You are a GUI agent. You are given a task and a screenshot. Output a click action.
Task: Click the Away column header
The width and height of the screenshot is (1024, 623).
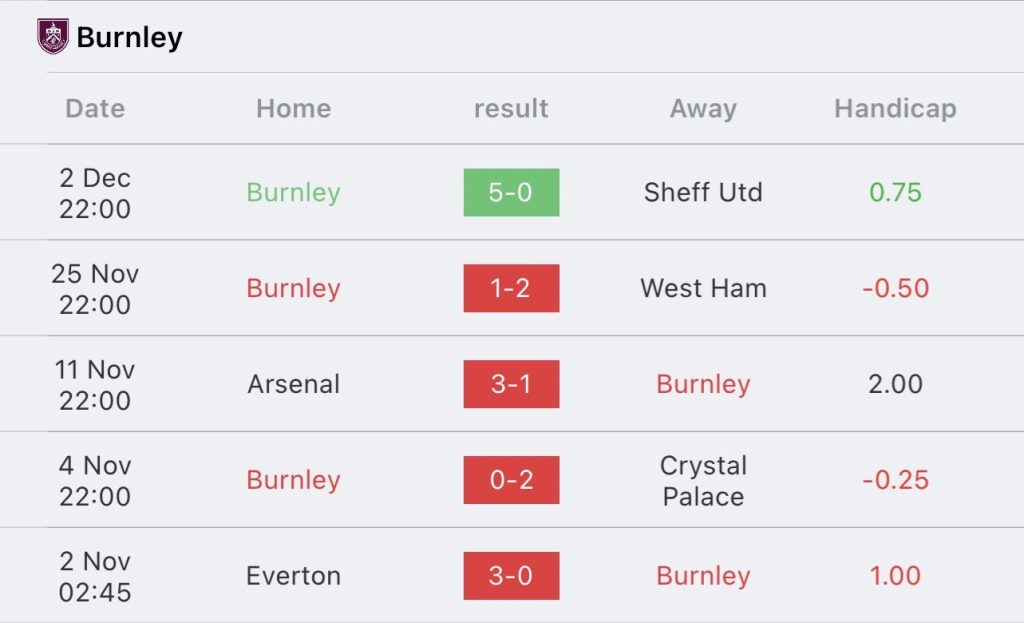tap(703, 108)
